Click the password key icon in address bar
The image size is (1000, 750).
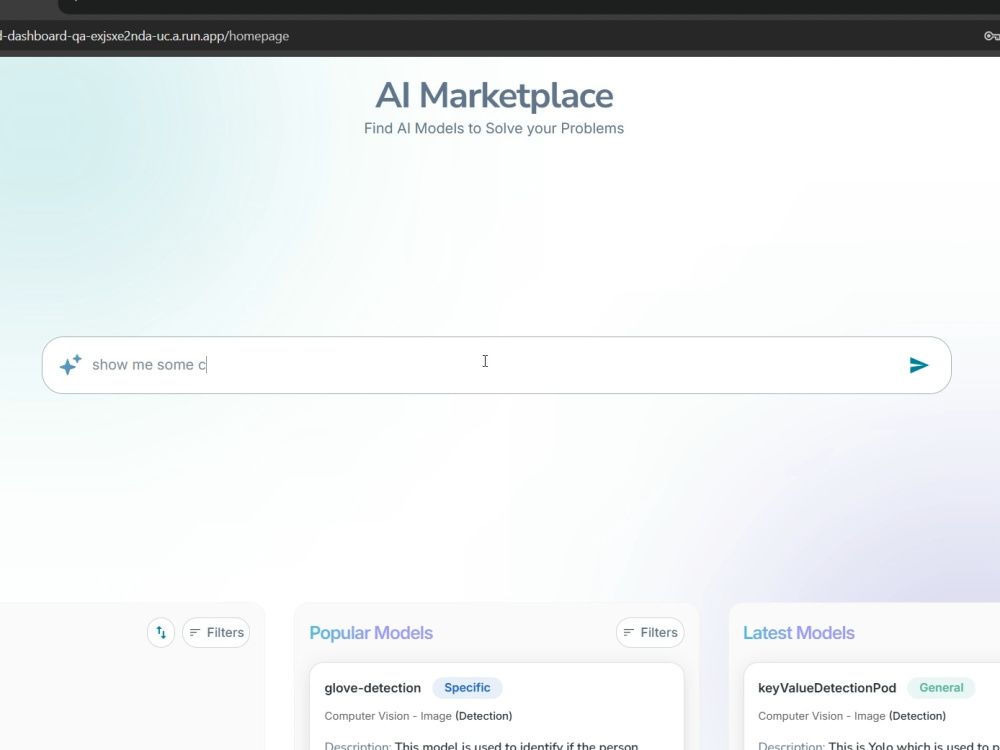click(x=992, y=36)
